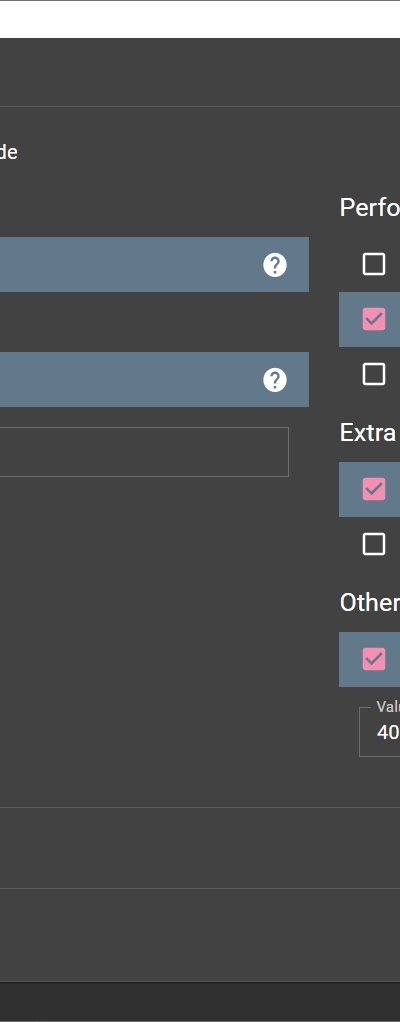The image size is (400, 1022).
Task: Click the Other section heading
Action: pyautogui.click(x=369, y=603)
